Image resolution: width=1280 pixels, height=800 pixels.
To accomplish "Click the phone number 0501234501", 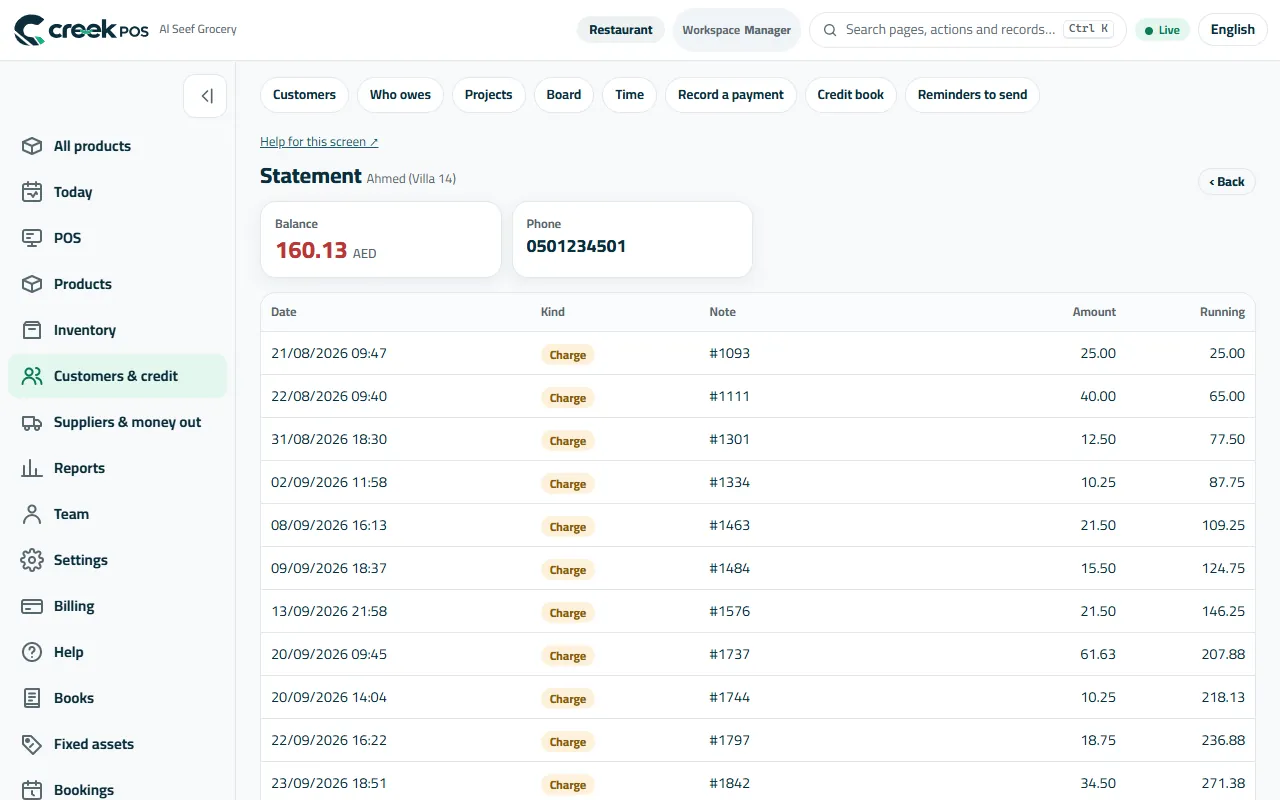I will [x=576, y=247].
